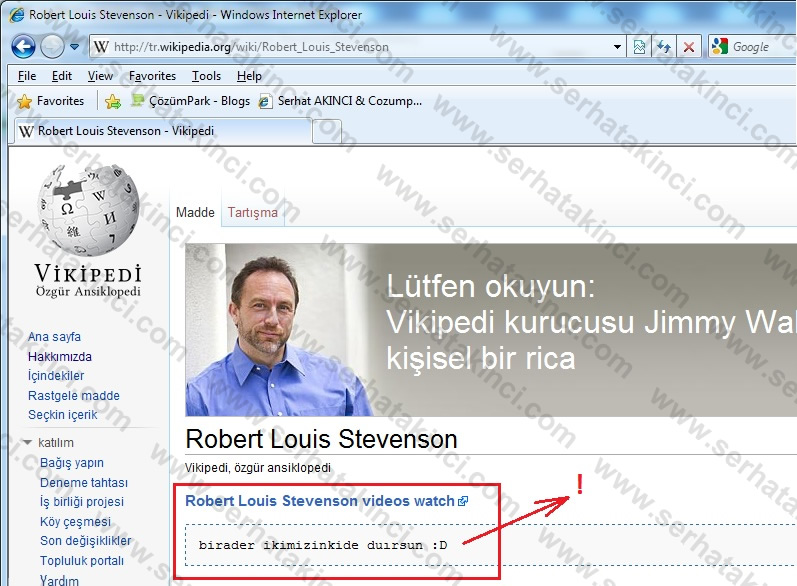Click the 'Vikipedi, özgür ansiklopedi' subtitle text
Viewport: 797px width, 586px height.
[x=258, y=468]
